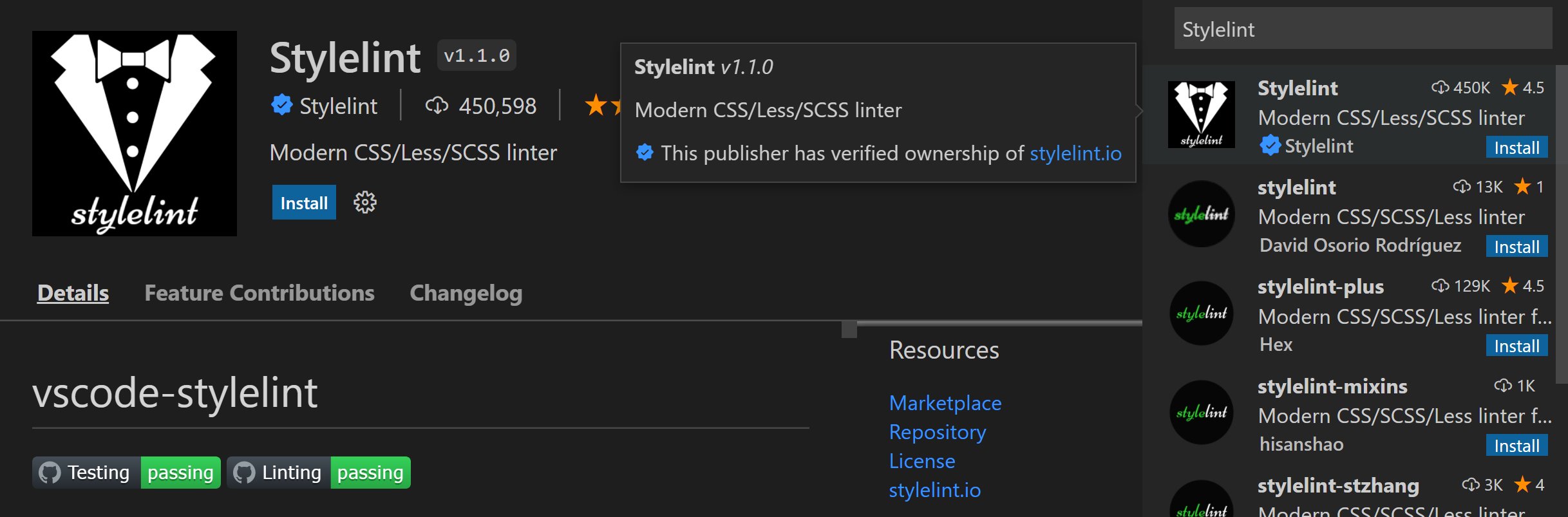Image resolution: width=1568 pixels, height=517 pixels.
Task: Select the icon of David Osorio Rodríguez's stylelint
Action: [x=1202, y=214]
